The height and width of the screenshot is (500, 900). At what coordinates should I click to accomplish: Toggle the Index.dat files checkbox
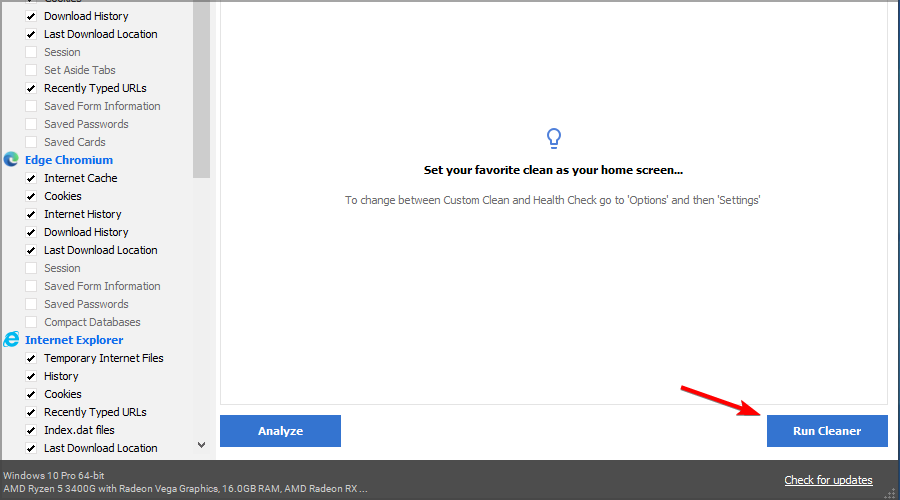click(x=31, y=431)
